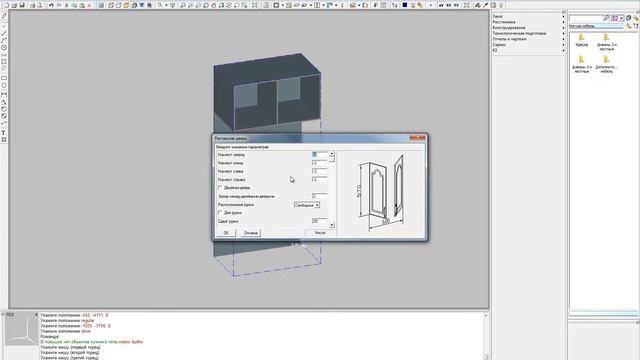Click the Навес сверху input field
The image size is (640, 360).
point(320,154)
